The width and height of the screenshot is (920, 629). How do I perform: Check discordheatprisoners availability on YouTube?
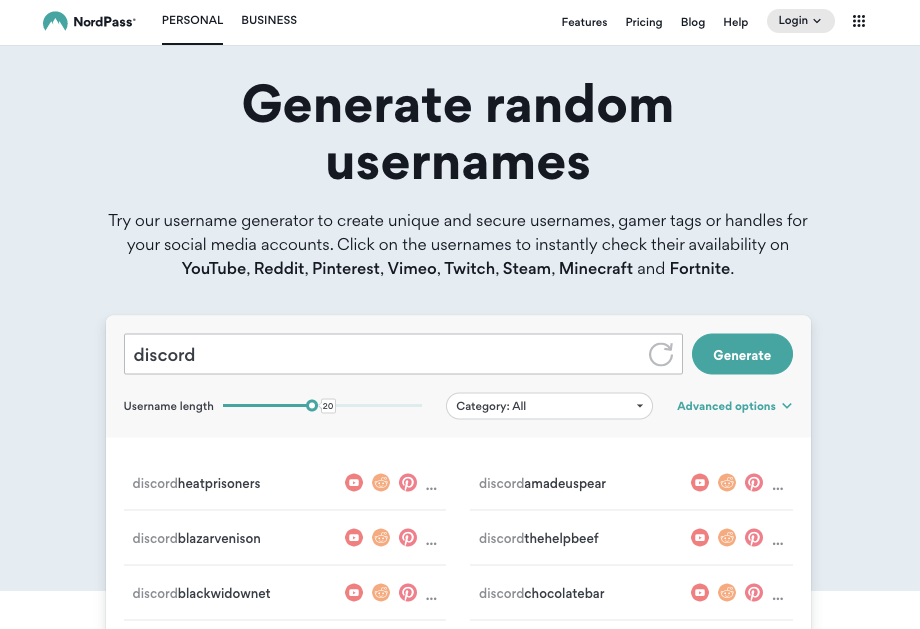click(354, 483)
